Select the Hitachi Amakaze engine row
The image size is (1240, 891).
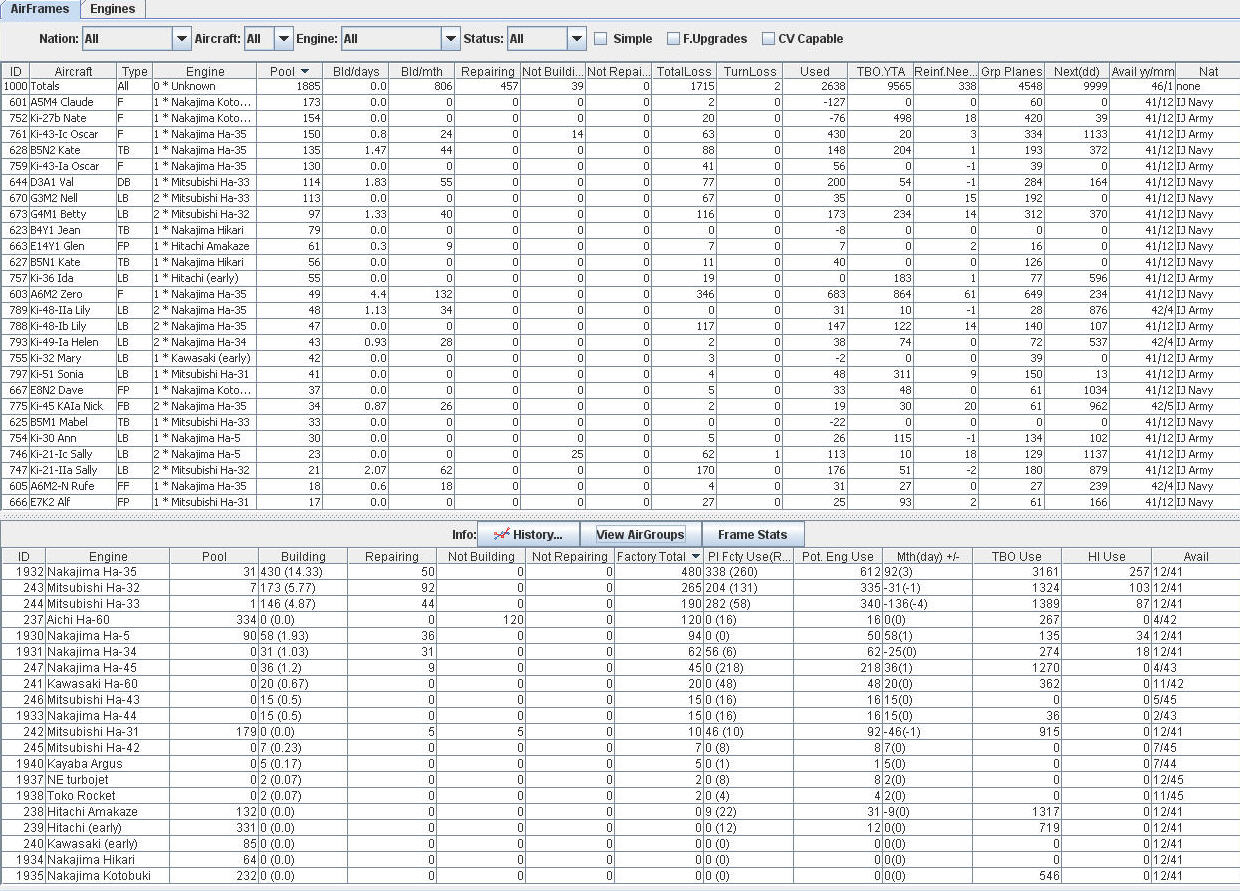(x=620, y=812)
